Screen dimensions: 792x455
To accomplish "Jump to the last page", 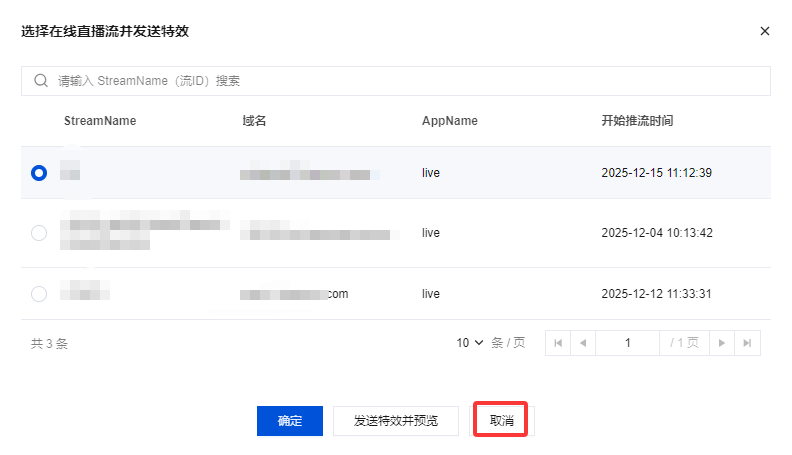I will (747, 343).
